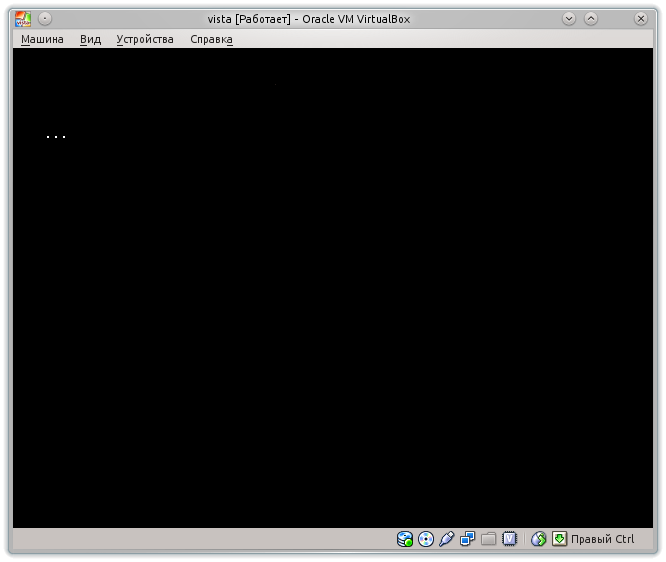The height and width of the screenshot is (562, 666).
Task: Click the hard disk activity indicator icon
Action: coord(405,539)
